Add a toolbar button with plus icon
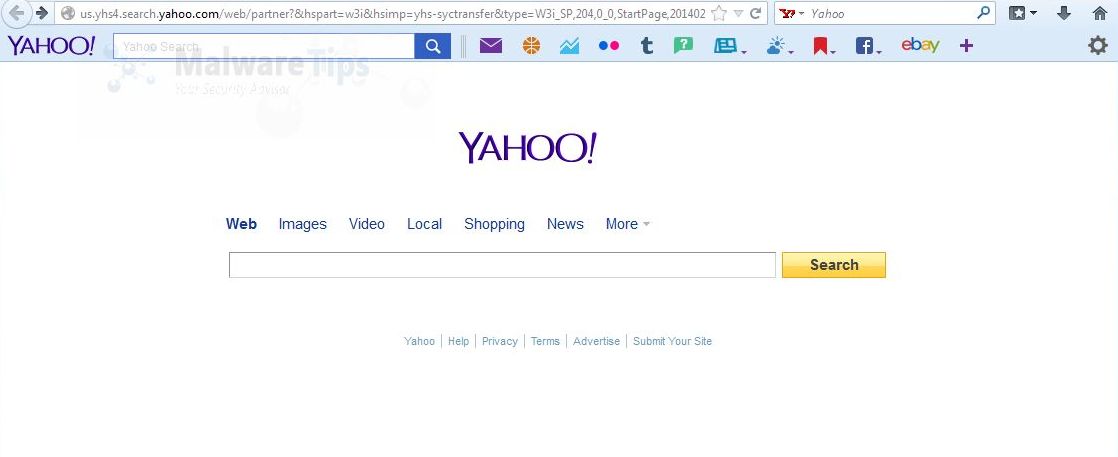Viewport: 1118px width, 457px height. [966, 46]
